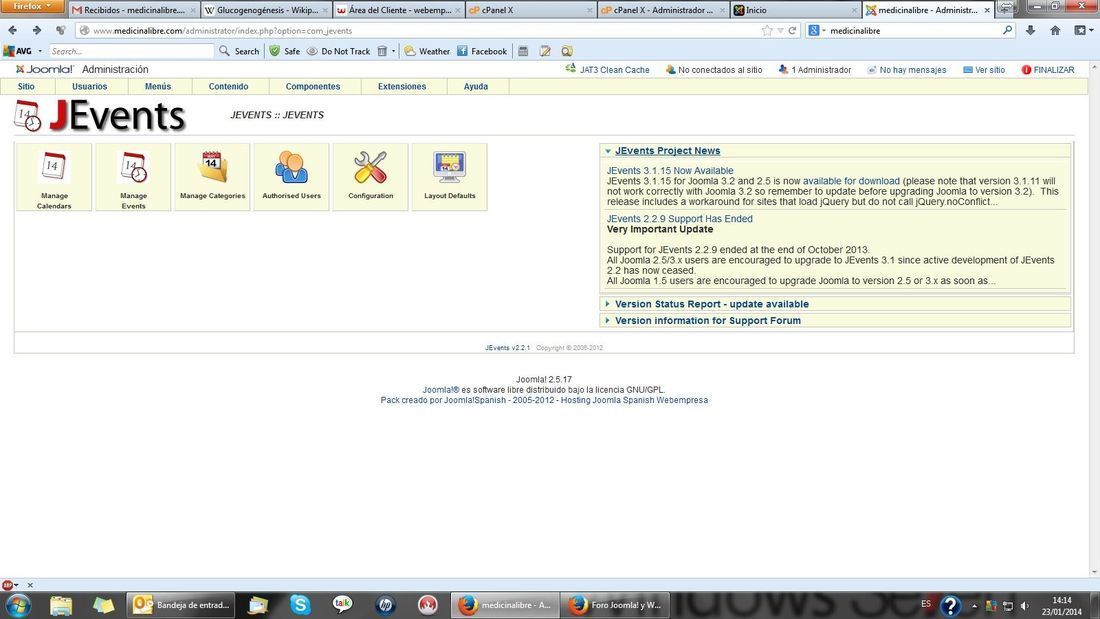Image resolution: width=1100 pixels, height=619 pixels.
Task: Switch to Inicio tab
Action: pos(796,10)
